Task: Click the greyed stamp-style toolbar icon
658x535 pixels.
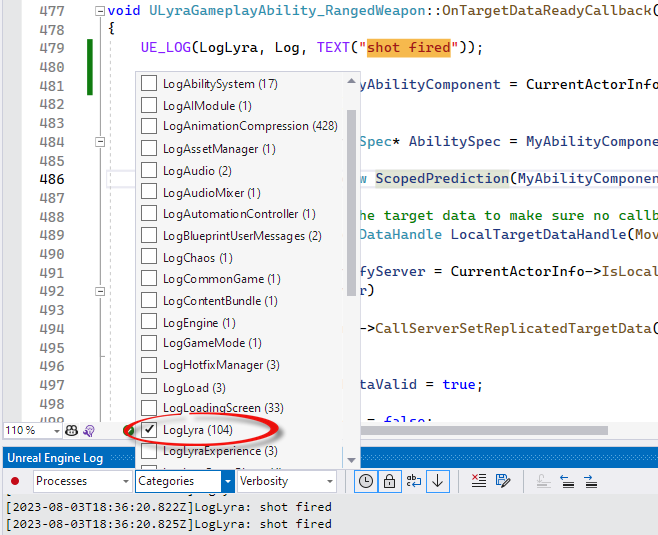Action: pyautogui.click(x=544, y=481)
